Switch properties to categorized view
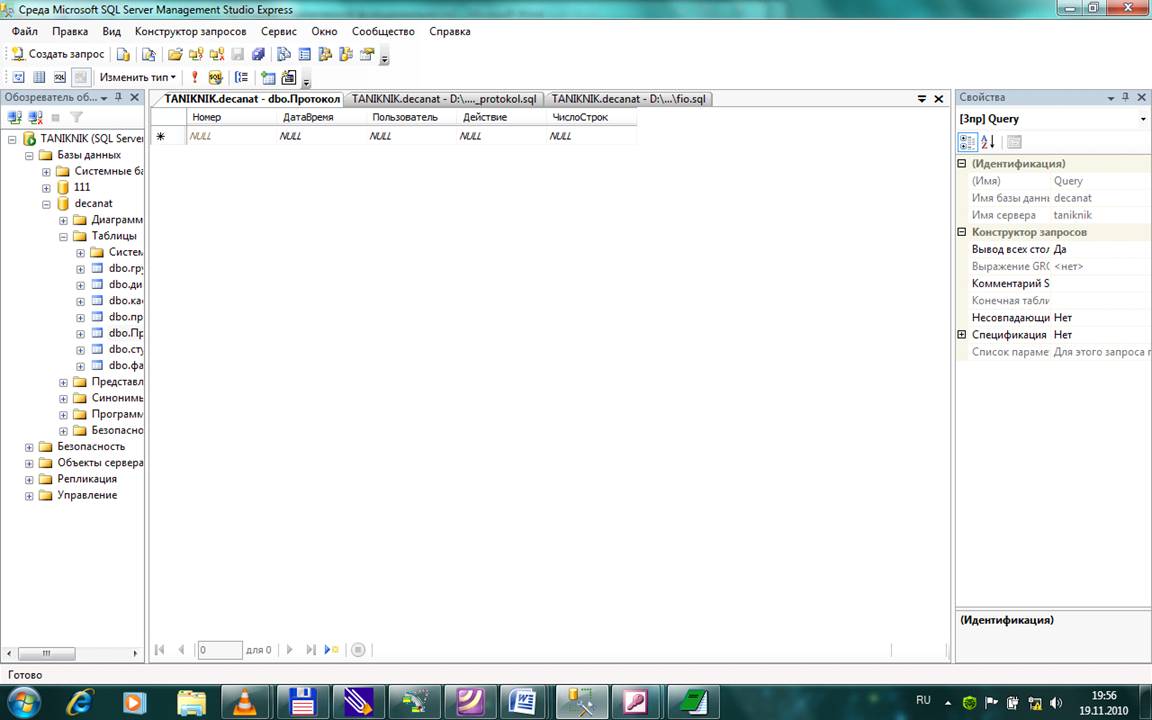Image resolution: width=1152 pixels, height=720 pixels. tap(968, 142)
